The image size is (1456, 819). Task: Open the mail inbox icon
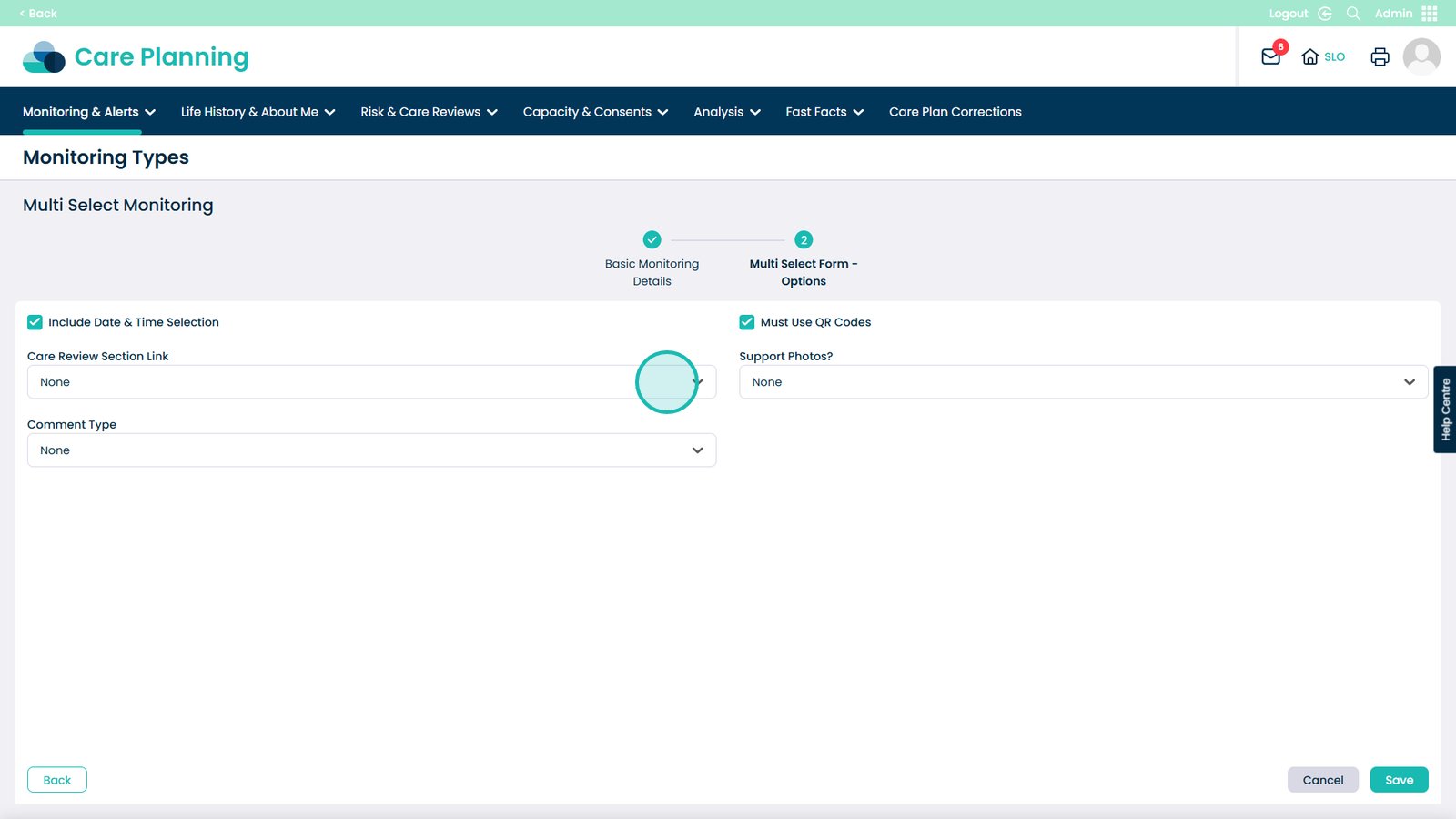click(x=1270, y=56)
